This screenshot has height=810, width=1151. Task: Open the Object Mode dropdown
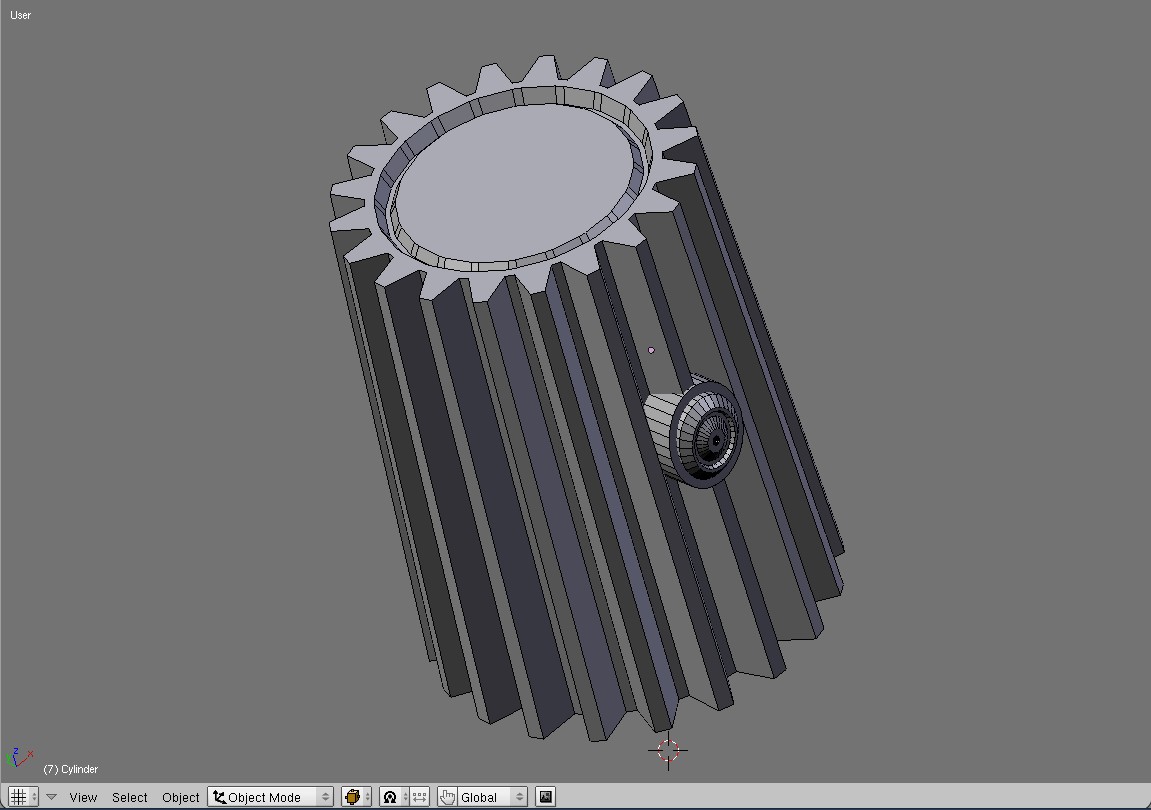coord(270,797)
